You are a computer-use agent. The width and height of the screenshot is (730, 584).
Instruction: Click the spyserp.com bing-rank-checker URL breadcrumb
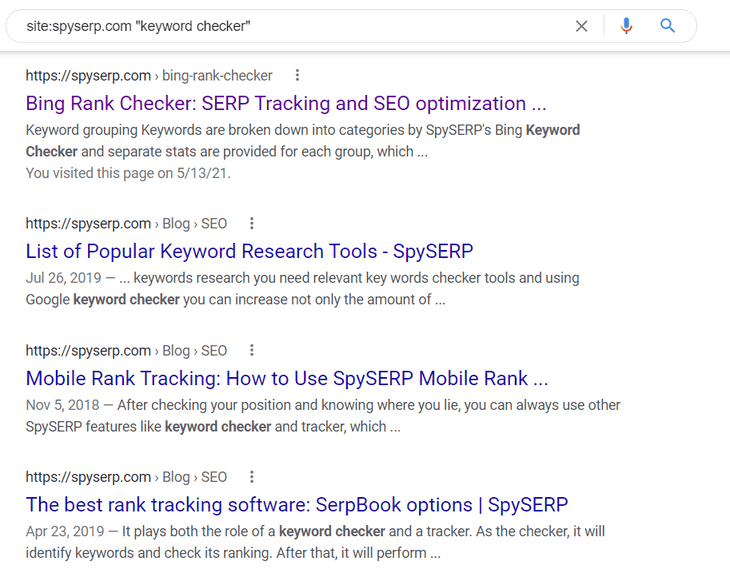[x=149, y=75]
